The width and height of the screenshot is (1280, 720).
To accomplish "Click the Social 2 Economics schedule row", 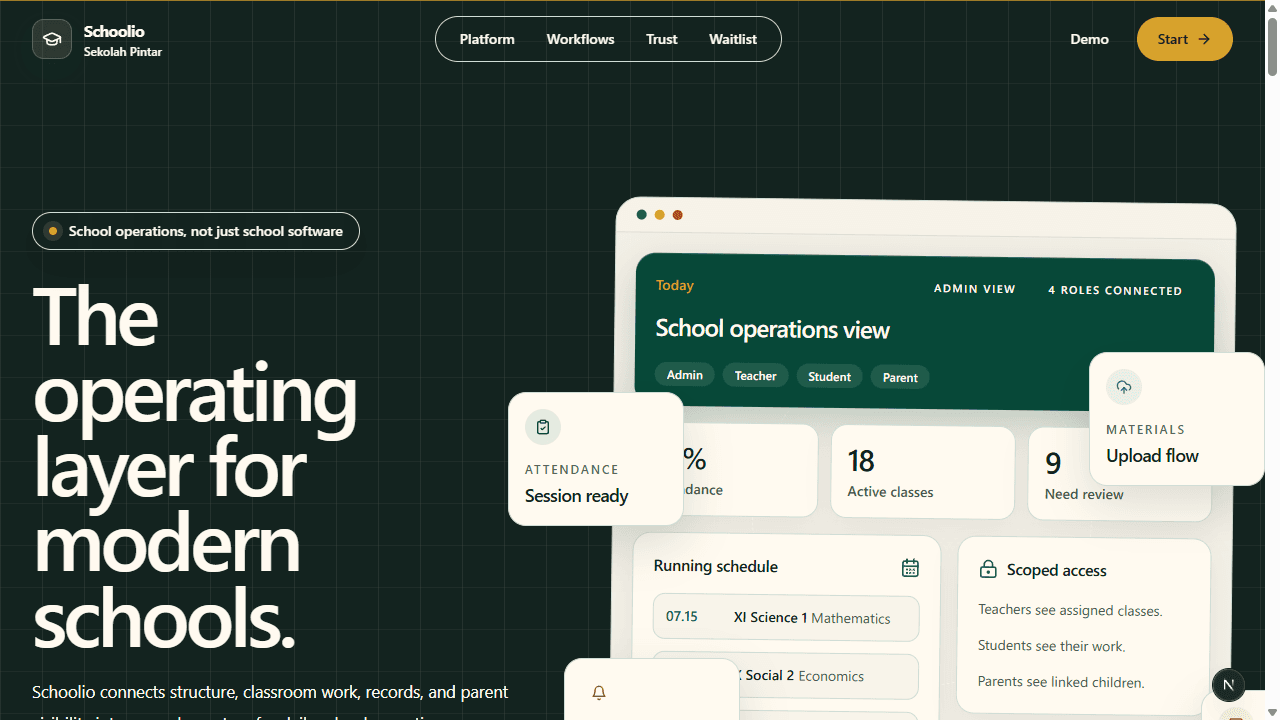I will click(x=786, y=676).
